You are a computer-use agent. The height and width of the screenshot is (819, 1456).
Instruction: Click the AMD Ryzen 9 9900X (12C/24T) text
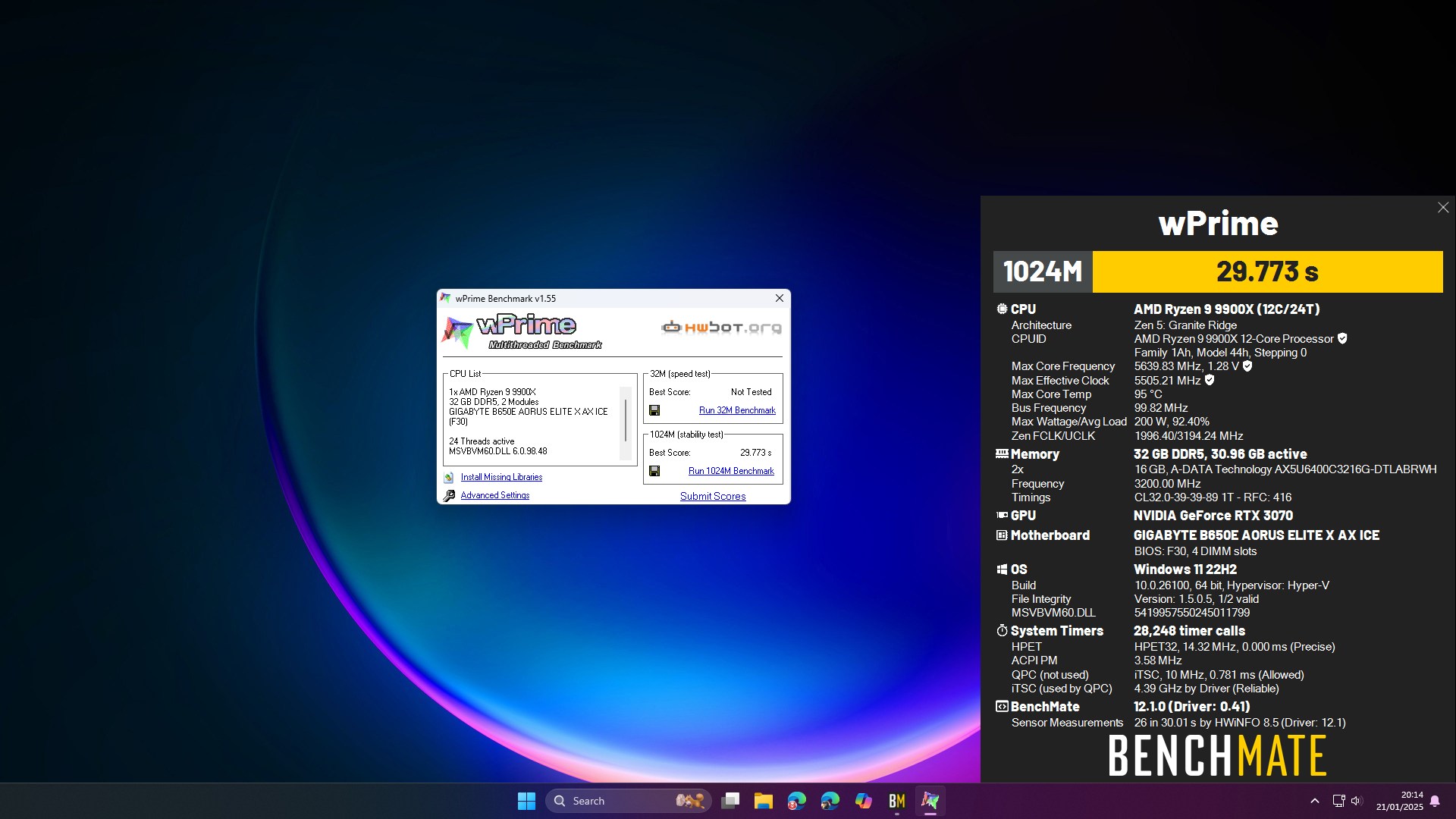[x=1227, y=309]
